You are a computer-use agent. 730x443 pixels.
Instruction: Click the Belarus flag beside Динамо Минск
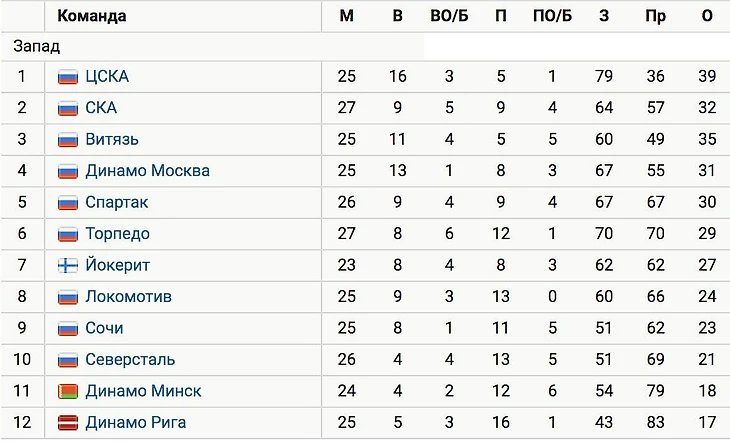(68, 391)
